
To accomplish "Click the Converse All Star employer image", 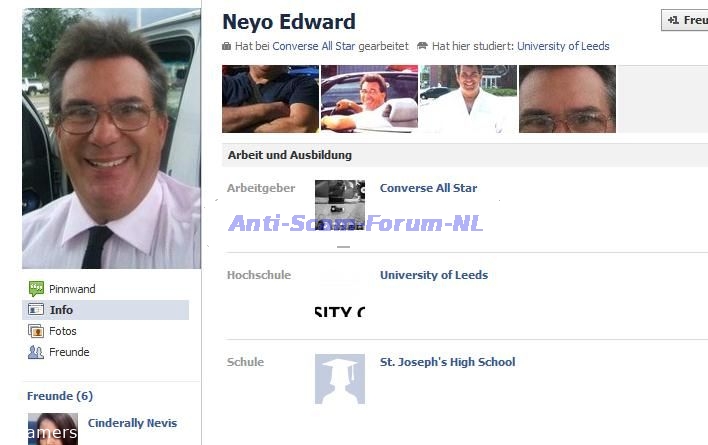I will tap(340, 205).
